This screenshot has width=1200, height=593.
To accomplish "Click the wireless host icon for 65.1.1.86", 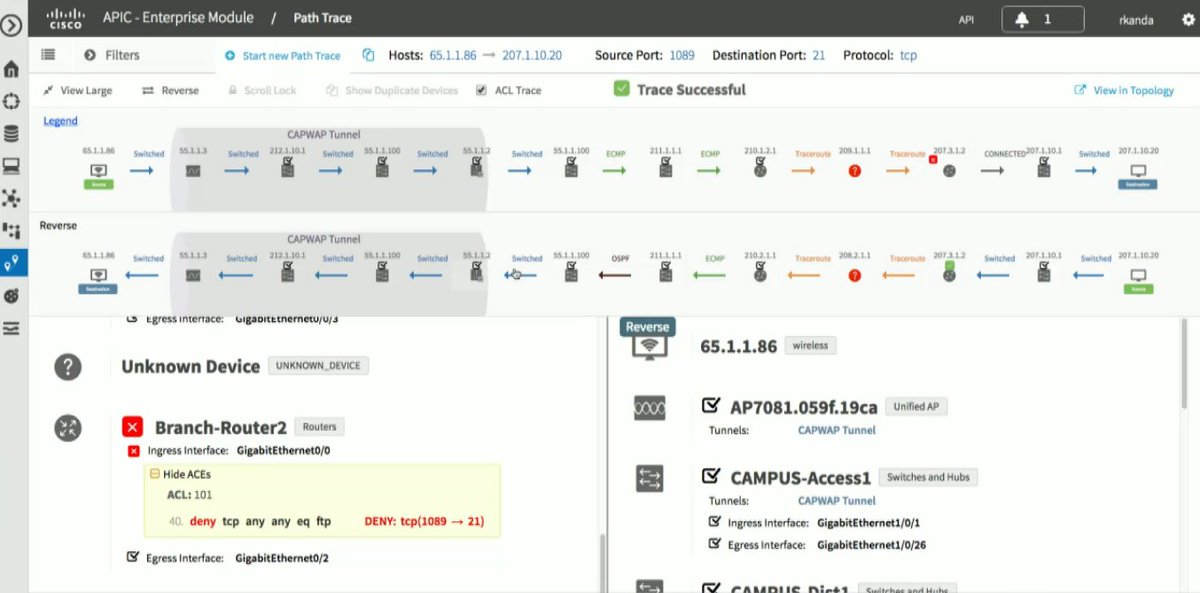I will pyautogui.click(x=651, y=346).
